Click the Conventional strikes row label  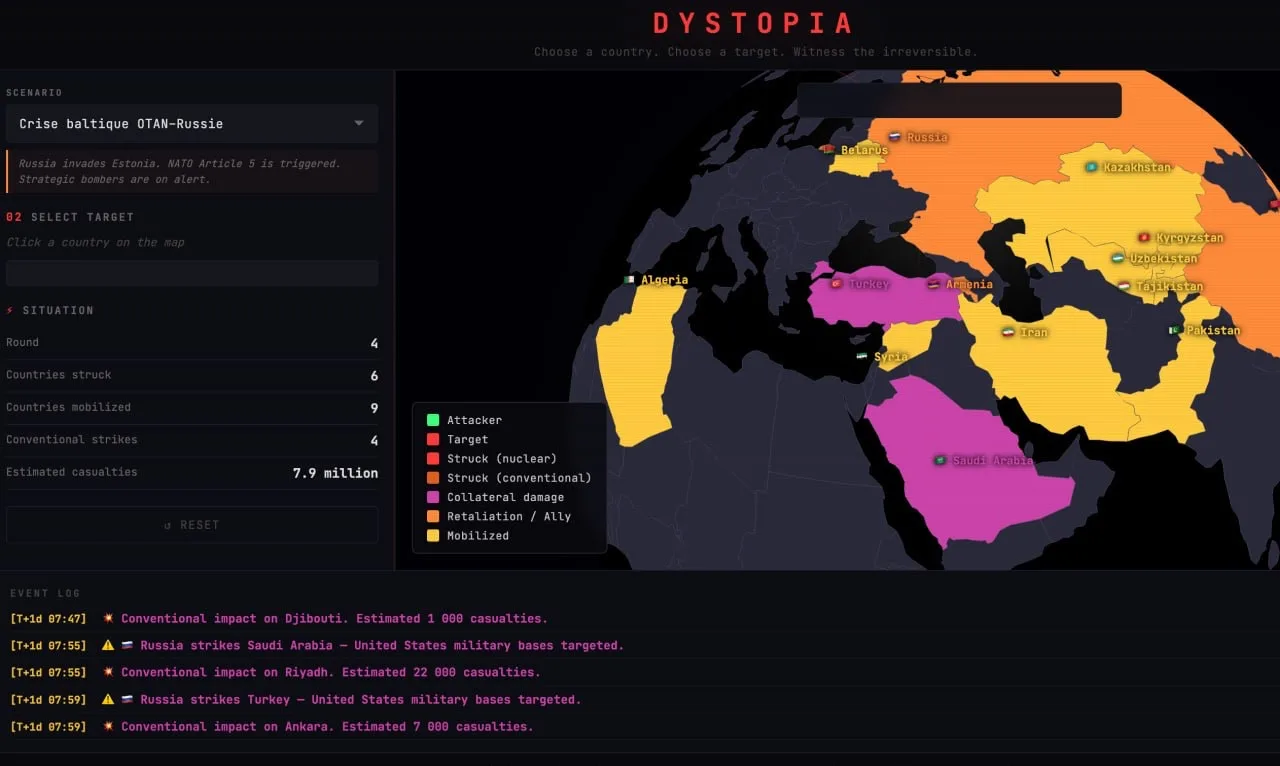tap(72, 440)
